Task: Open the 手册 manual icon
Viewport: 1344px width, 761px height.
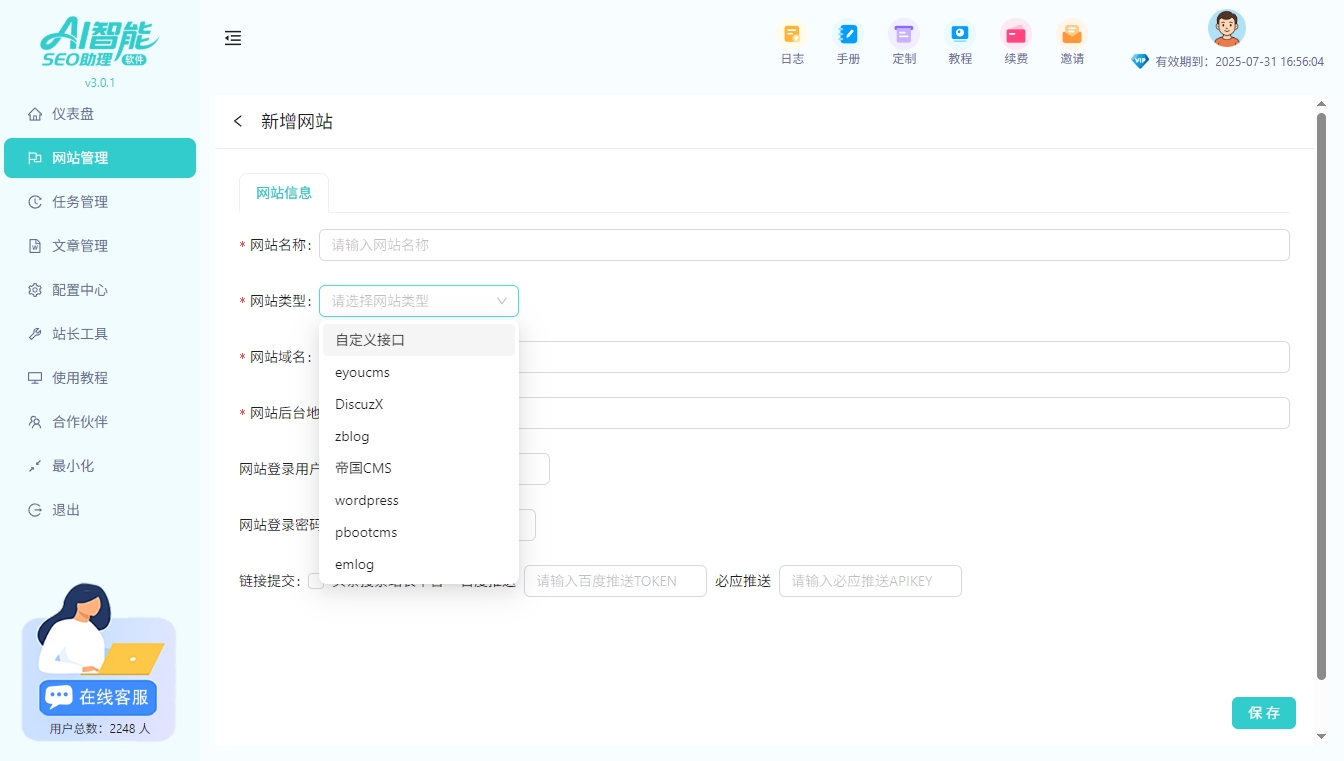Action: coord(848,34)
